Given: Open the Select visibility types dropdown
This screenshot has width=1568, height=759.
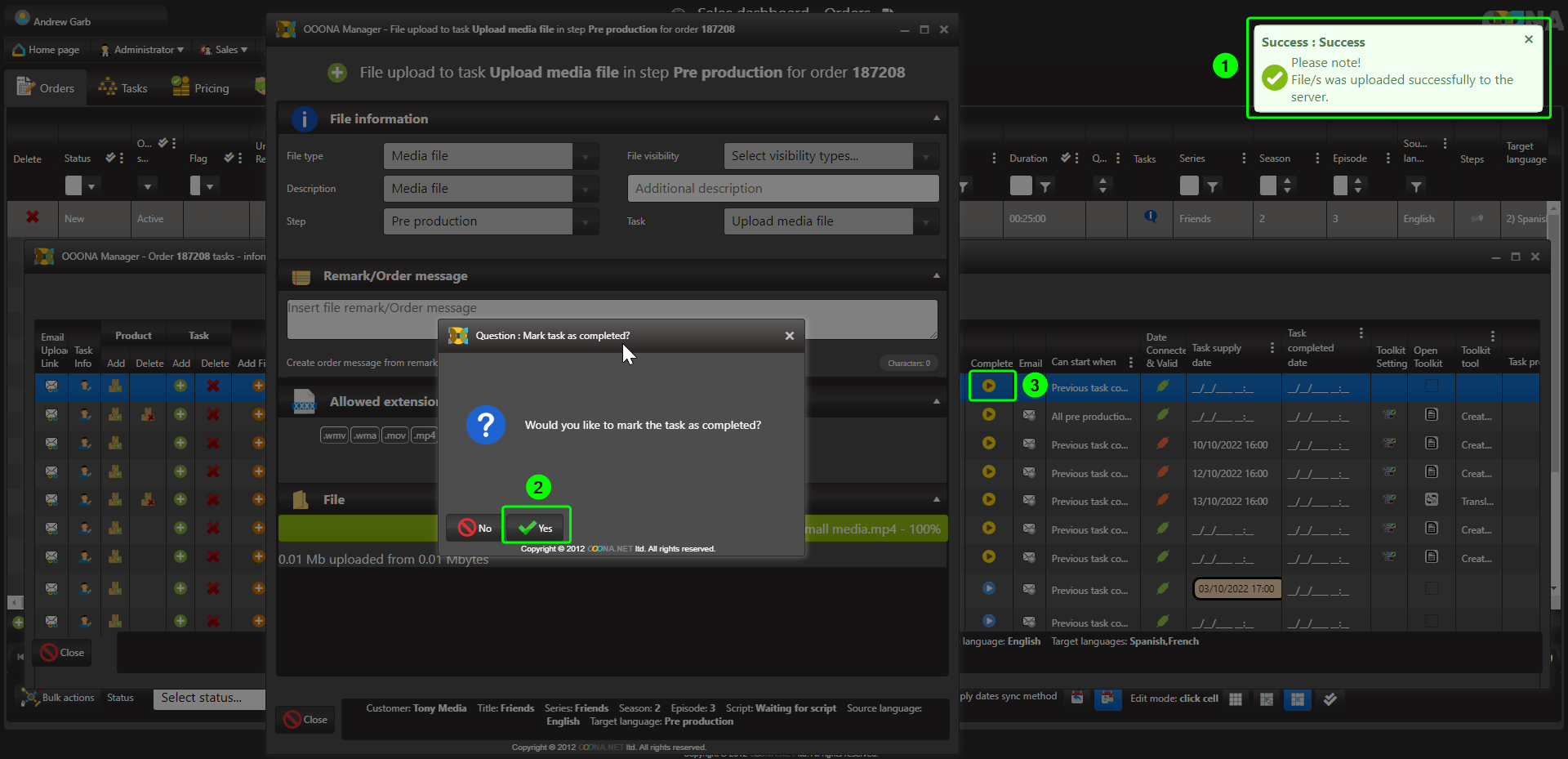Looking at the screenshot, I should 925,156.
